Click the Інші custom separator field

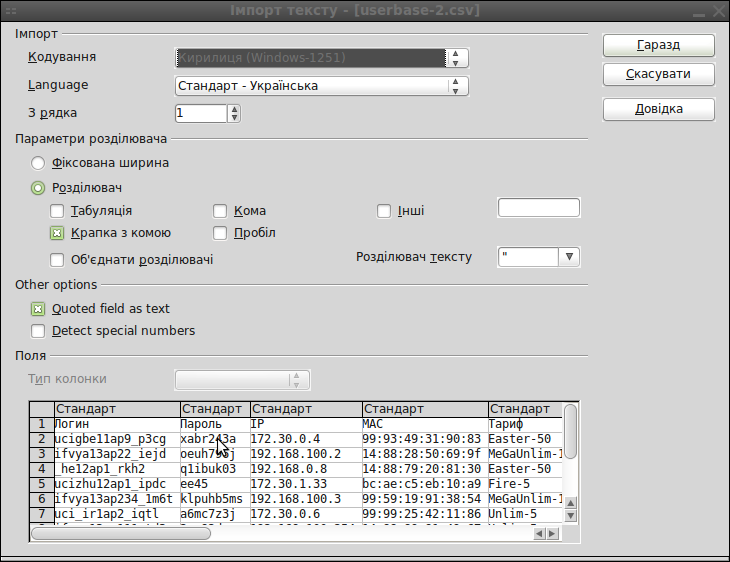coord(539,208)
